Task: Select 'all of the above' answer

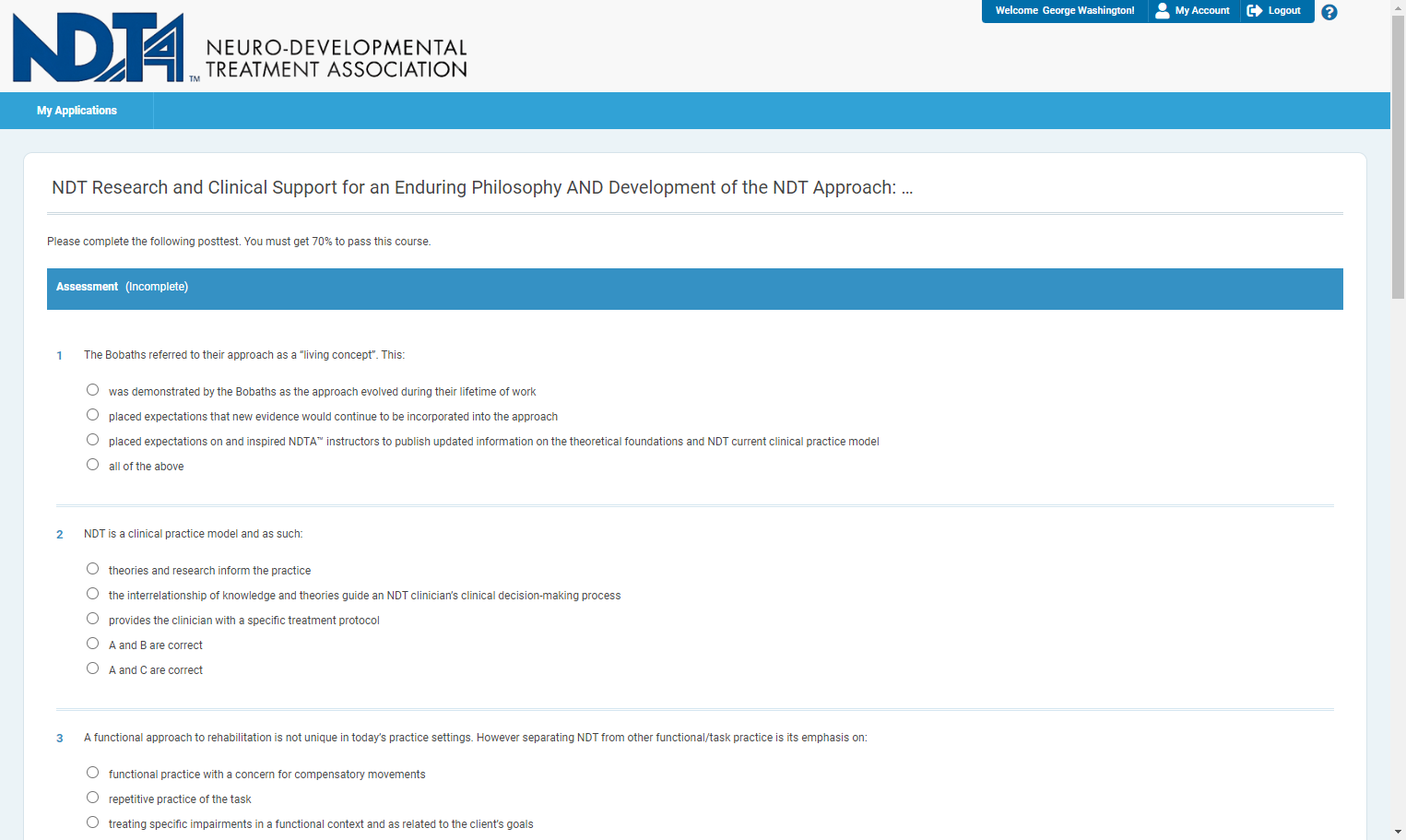Action: (x=92, y=465)
